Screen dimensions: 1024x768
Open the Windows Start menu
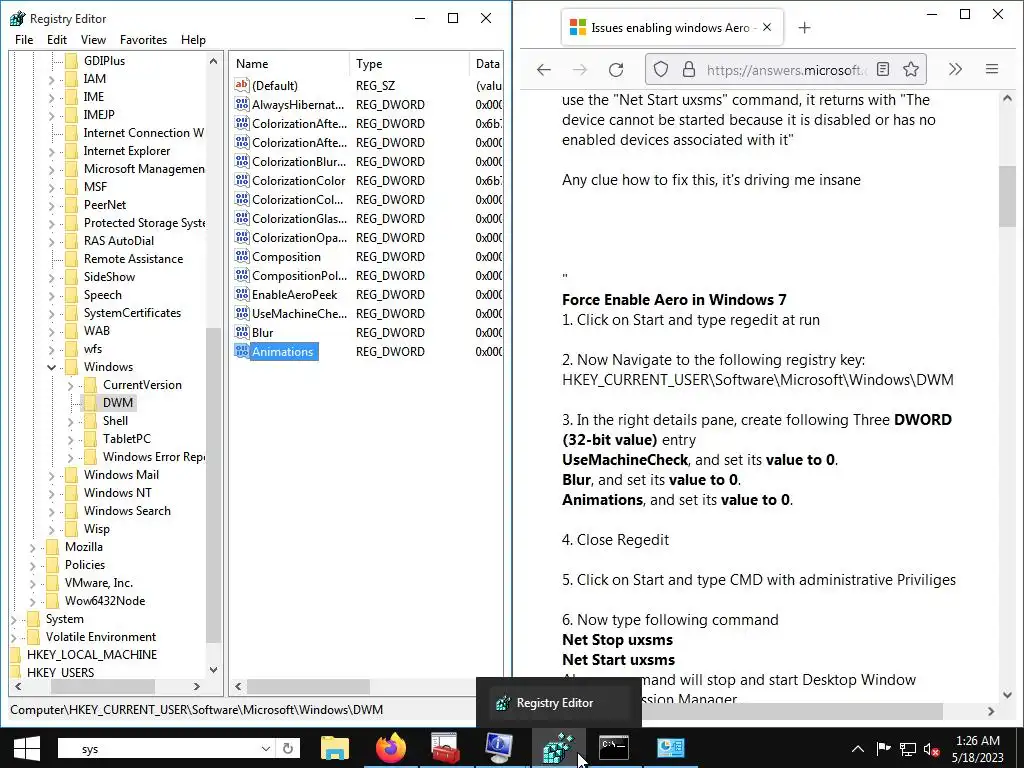click(26, 748)
